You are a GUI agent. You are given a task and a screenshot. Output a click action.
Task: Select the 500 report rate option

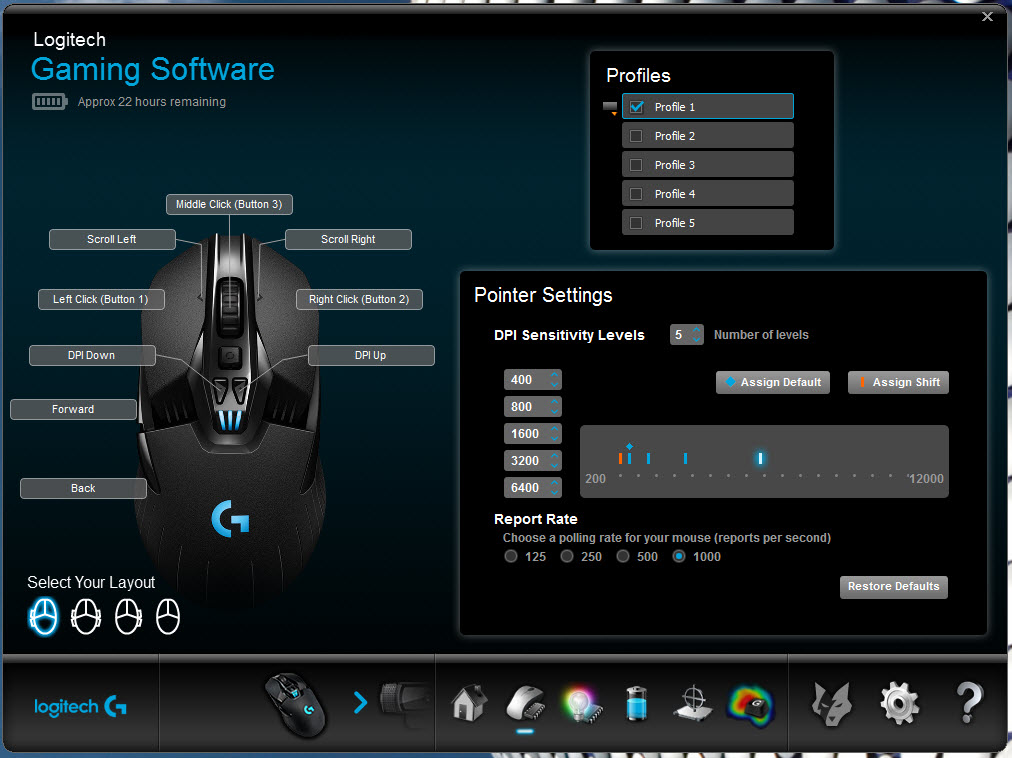pos(623,557)
